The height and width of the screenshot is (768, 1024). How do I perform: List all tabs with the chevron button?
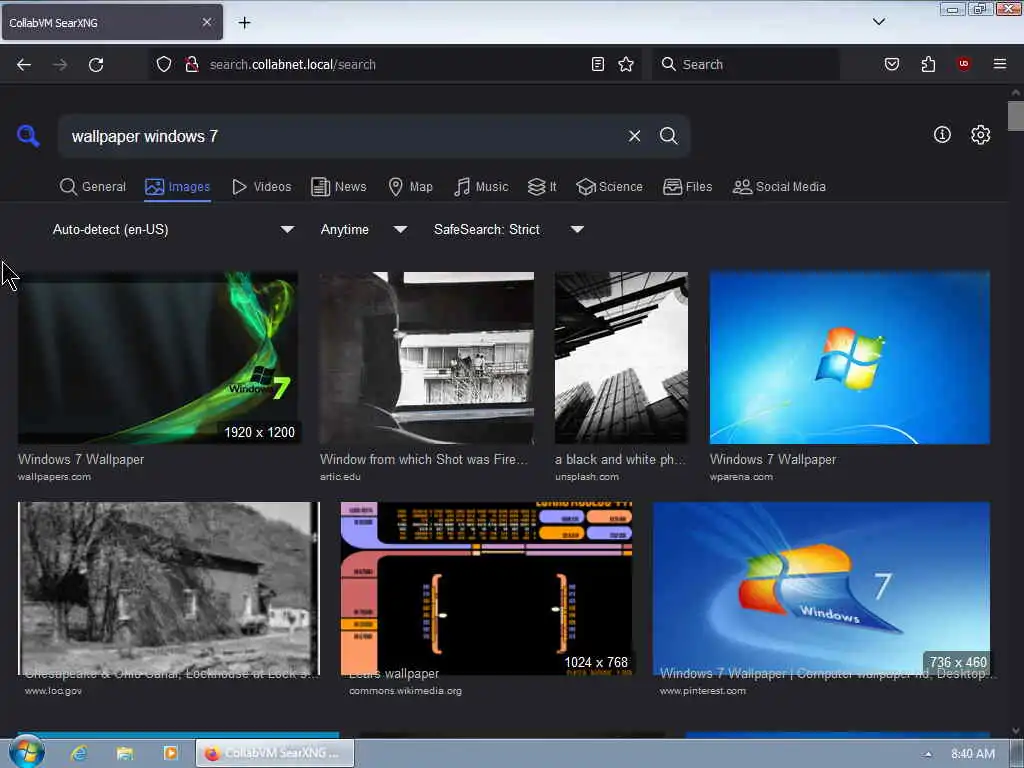[x=879, y=22]
